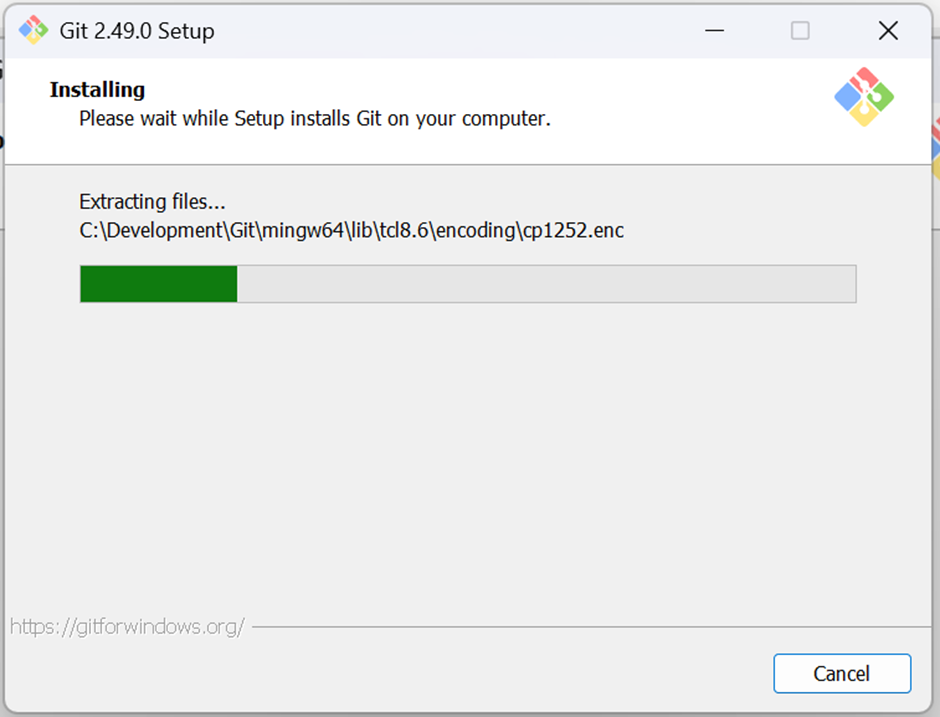Click the 'Git 2.49.0 Setup' title text
The width and height of the screenshot is (940, 717).
(137, 31)
